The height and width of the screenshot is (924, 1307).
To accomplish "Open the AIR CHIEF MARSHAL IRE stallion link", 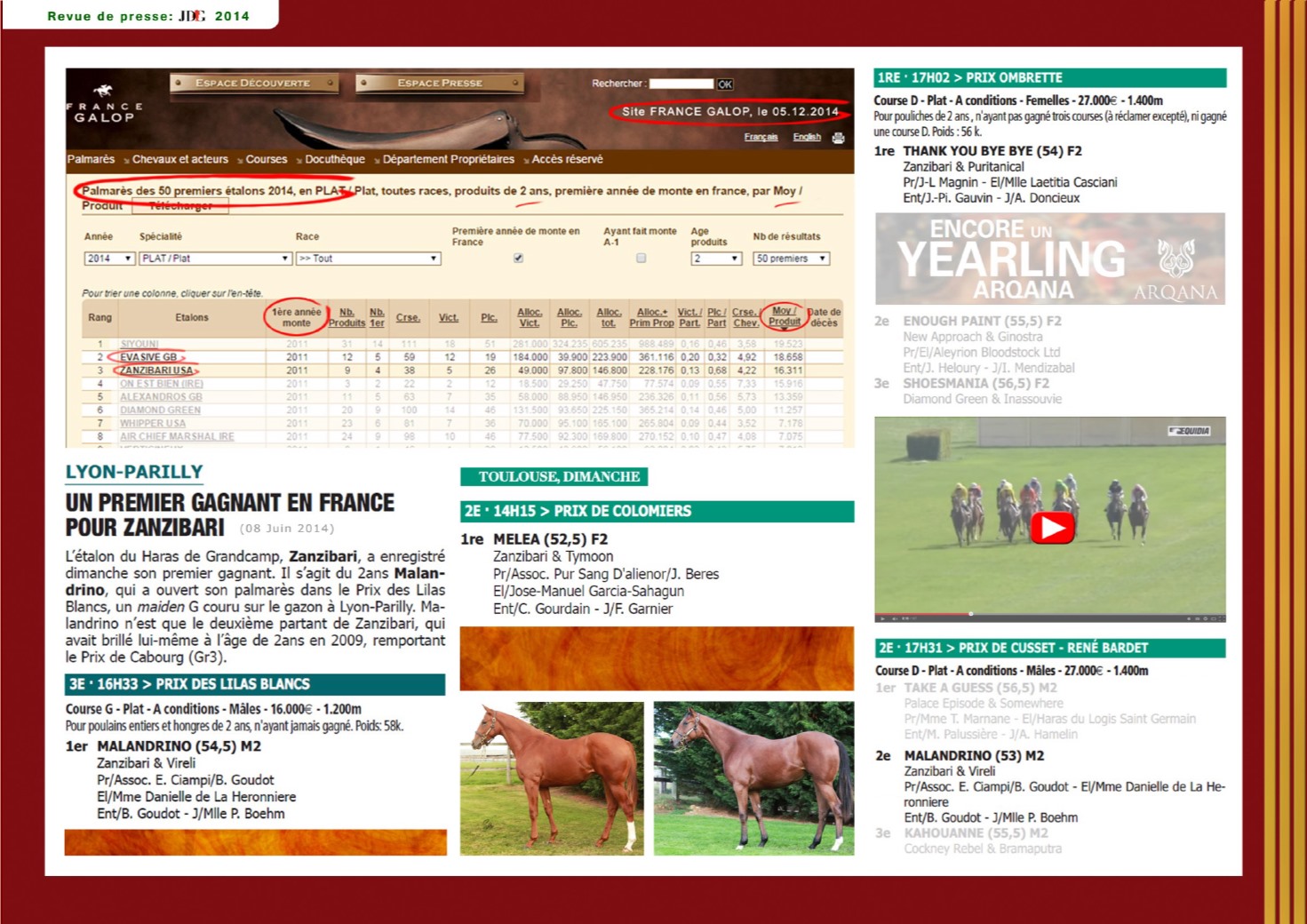I will tap(177, 437).
